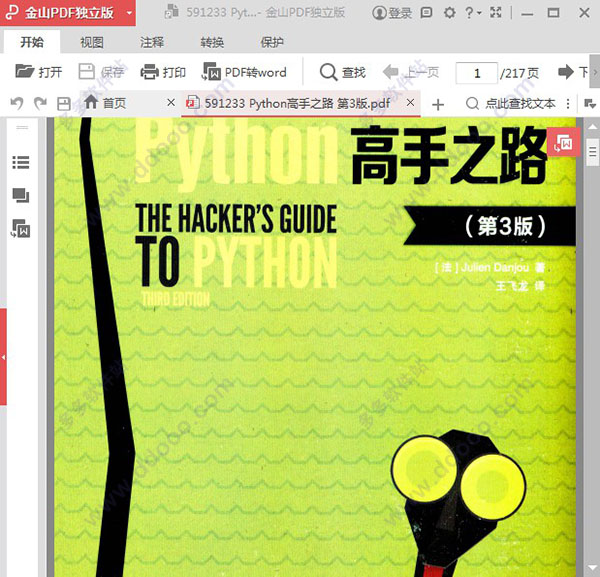This screenshot has height=577, width=600.
Task: Go to previous page with 上一页
Action: coord(411,72)
